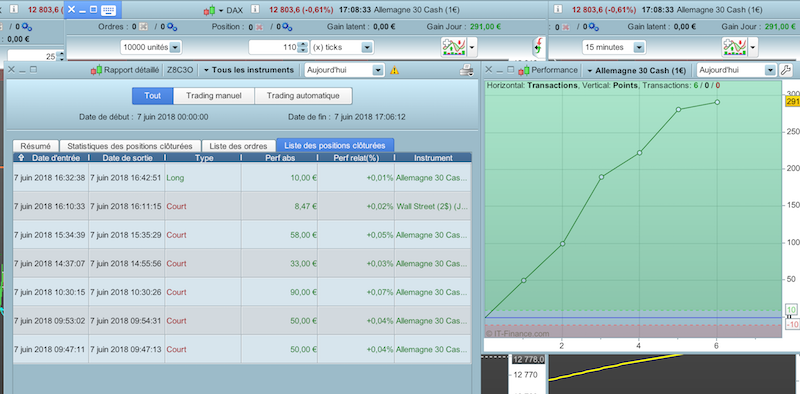The height and width of the screenshot is (394, 800).
Task: Select Liste des positions clôturées tab
Action: point(335,145)
